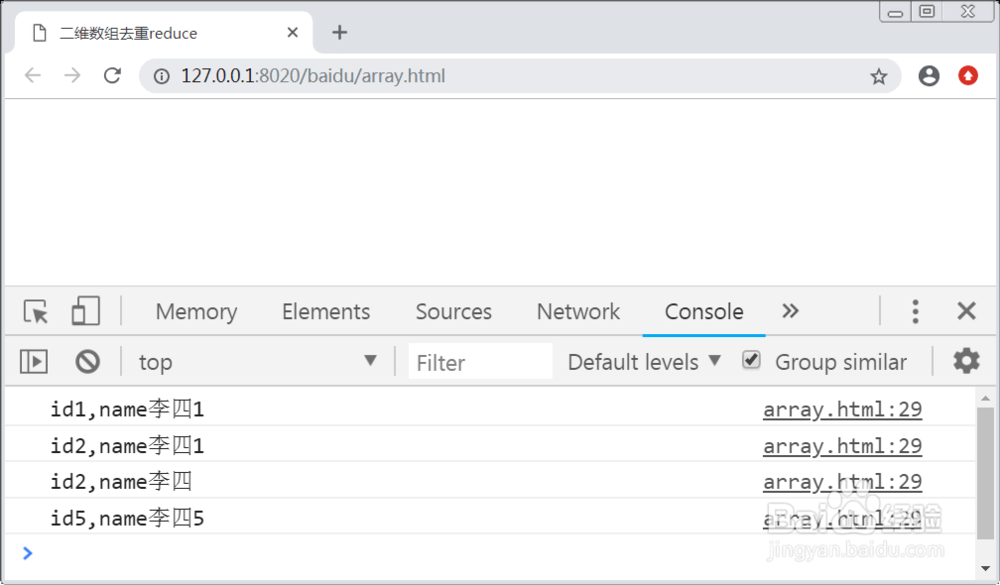Bookmark this page with the star icon
This screenshot has width=1000, height=585.
click(878, 76)
